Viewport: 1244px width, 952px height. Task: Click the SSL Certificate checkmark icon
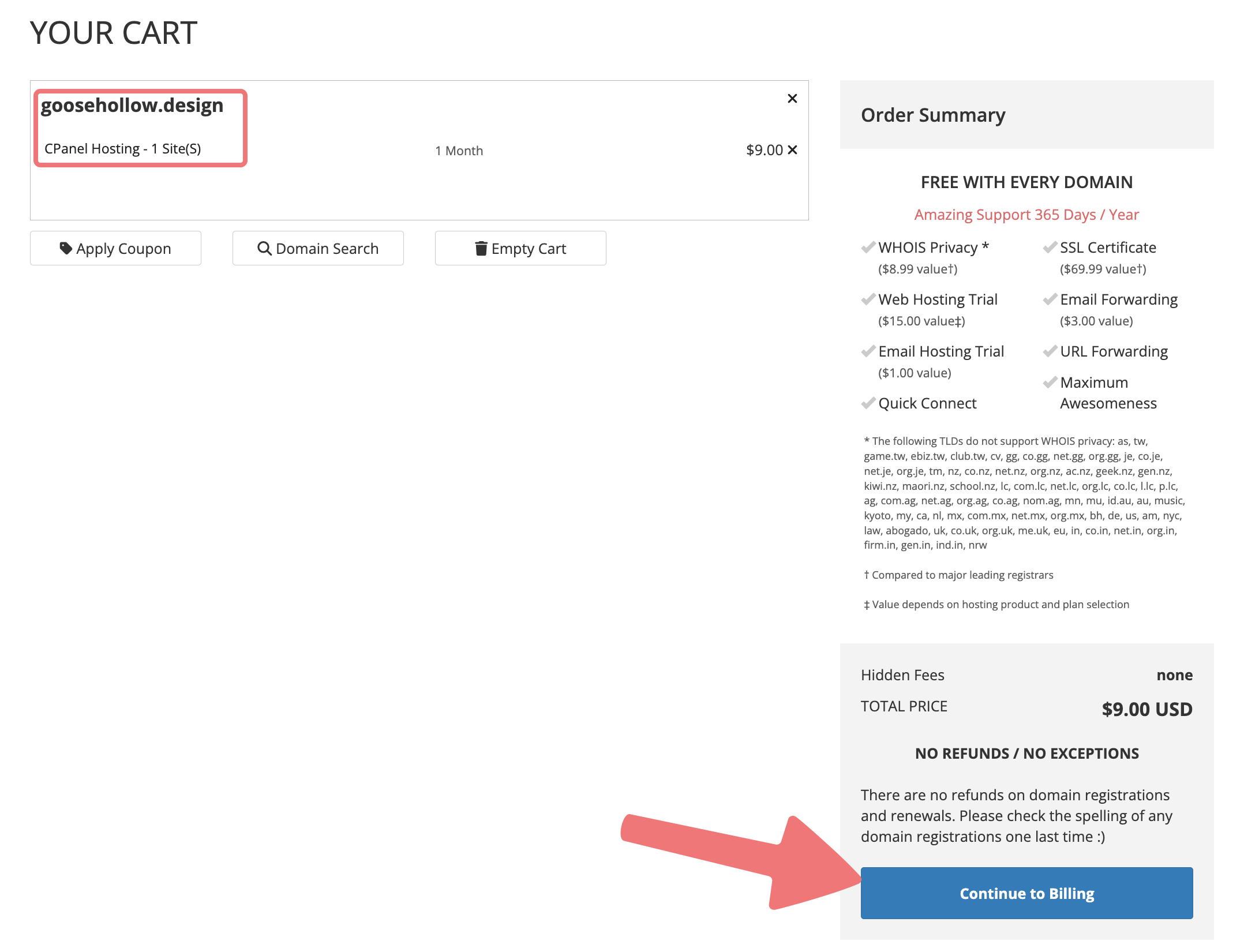1050,248
